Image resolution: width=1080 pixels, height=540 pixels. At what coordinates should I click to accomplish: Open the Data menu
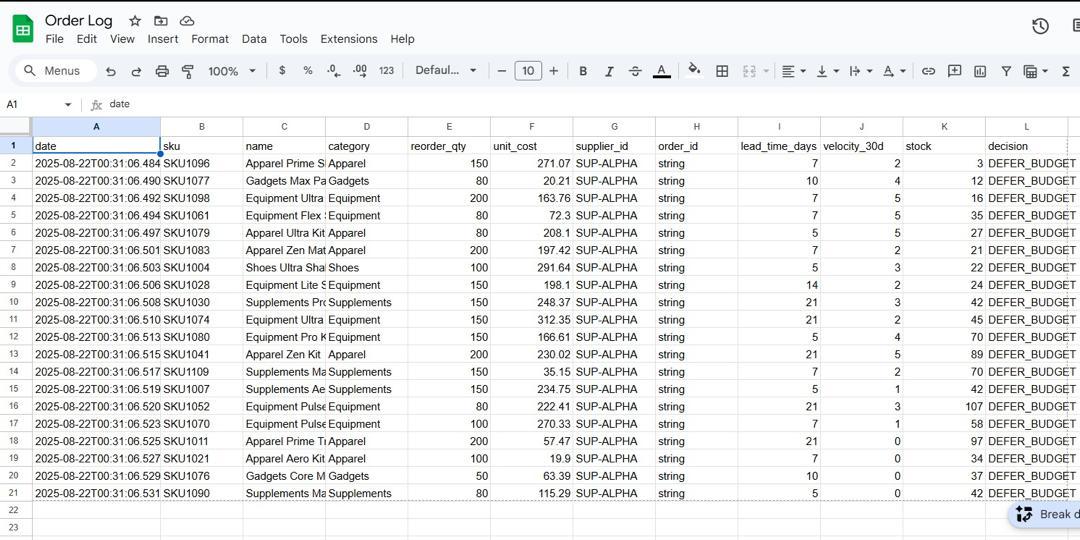(254, 39)
